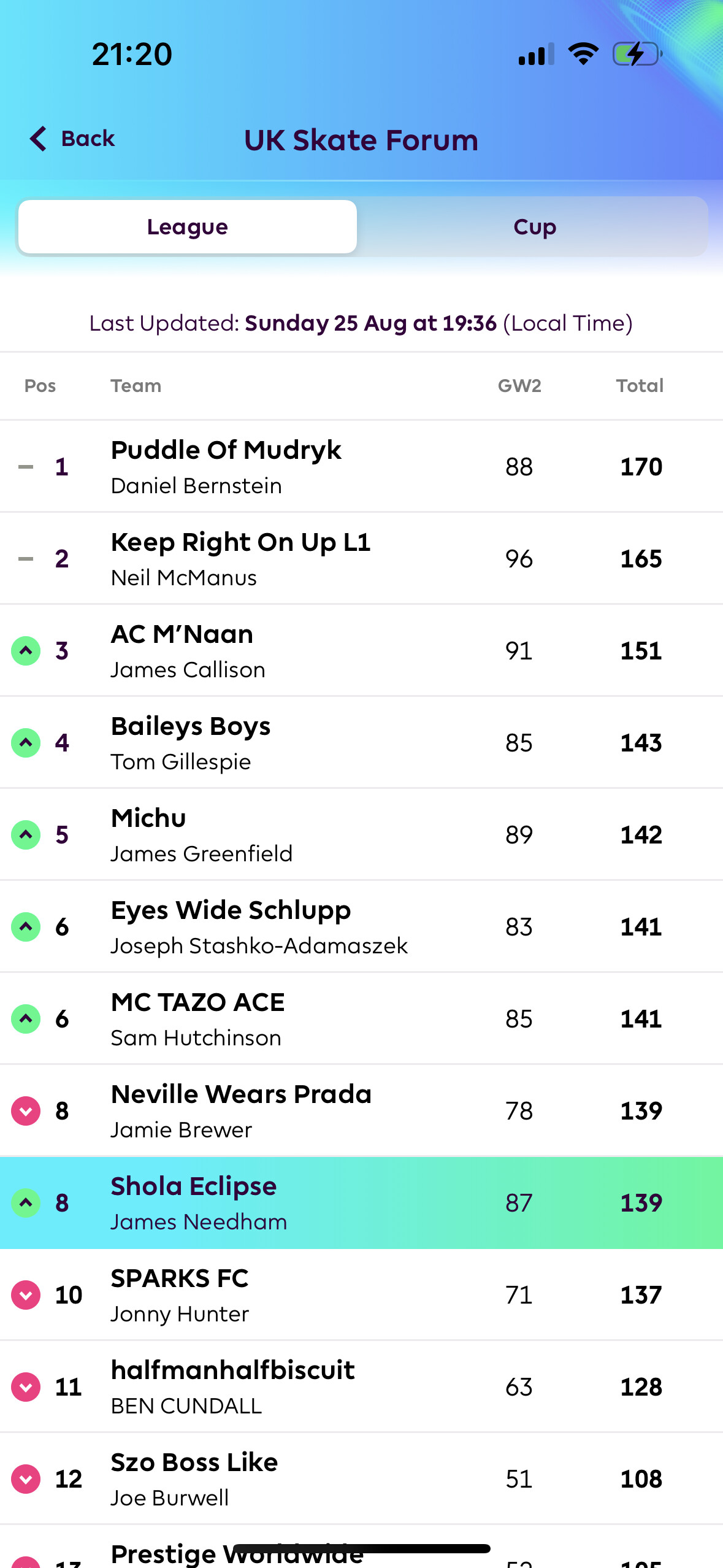Tap green up arrow beside Shola Eclipse
The image size is (723, 1568).
tap(26, 1202)
